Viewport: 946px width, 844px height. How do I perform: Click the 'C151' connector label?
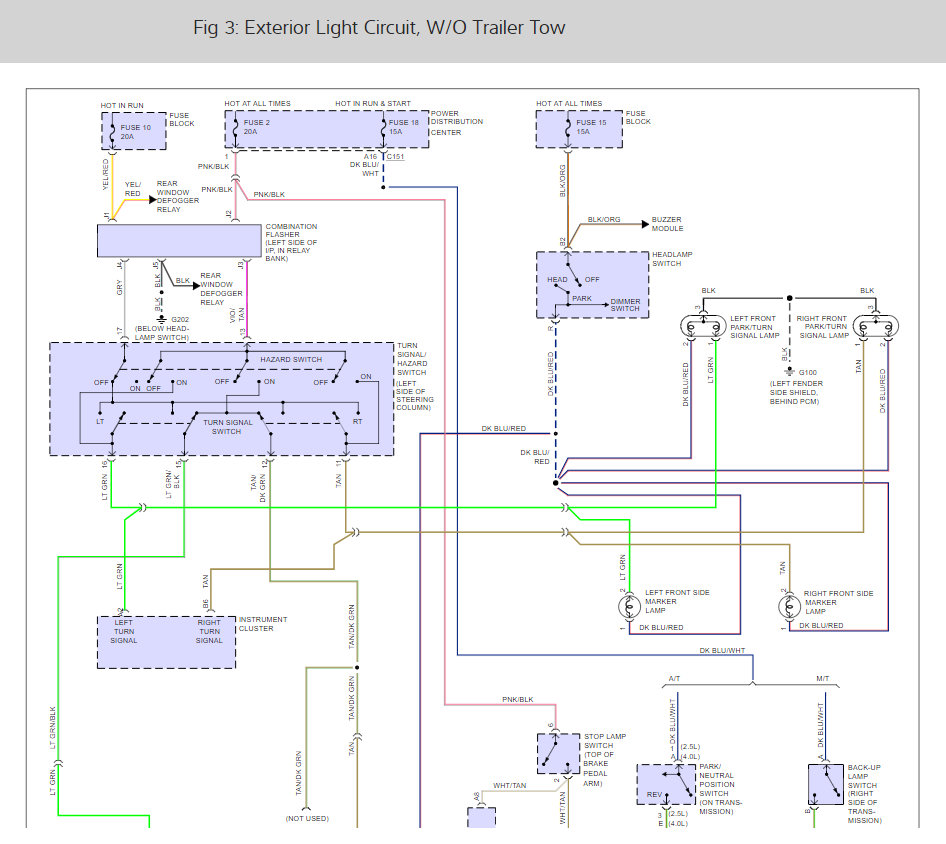click(395, 156)
